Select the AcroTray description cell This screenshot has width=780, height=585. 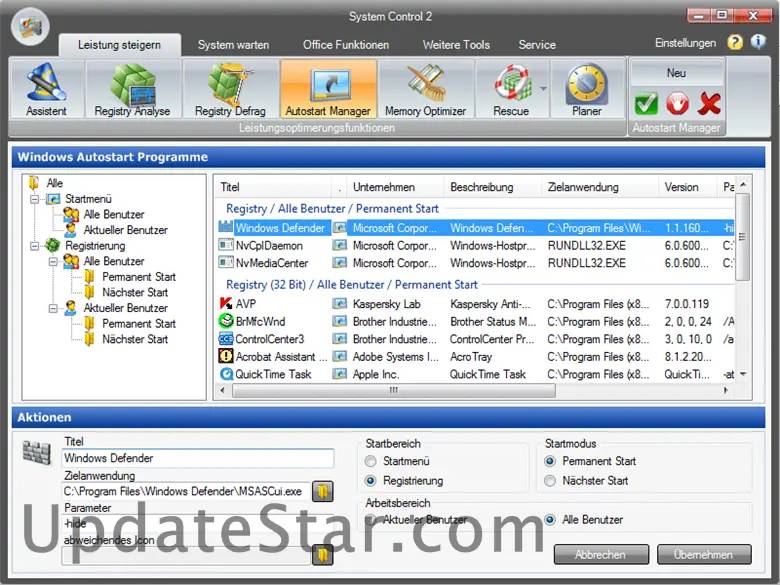tap(471, 357)
